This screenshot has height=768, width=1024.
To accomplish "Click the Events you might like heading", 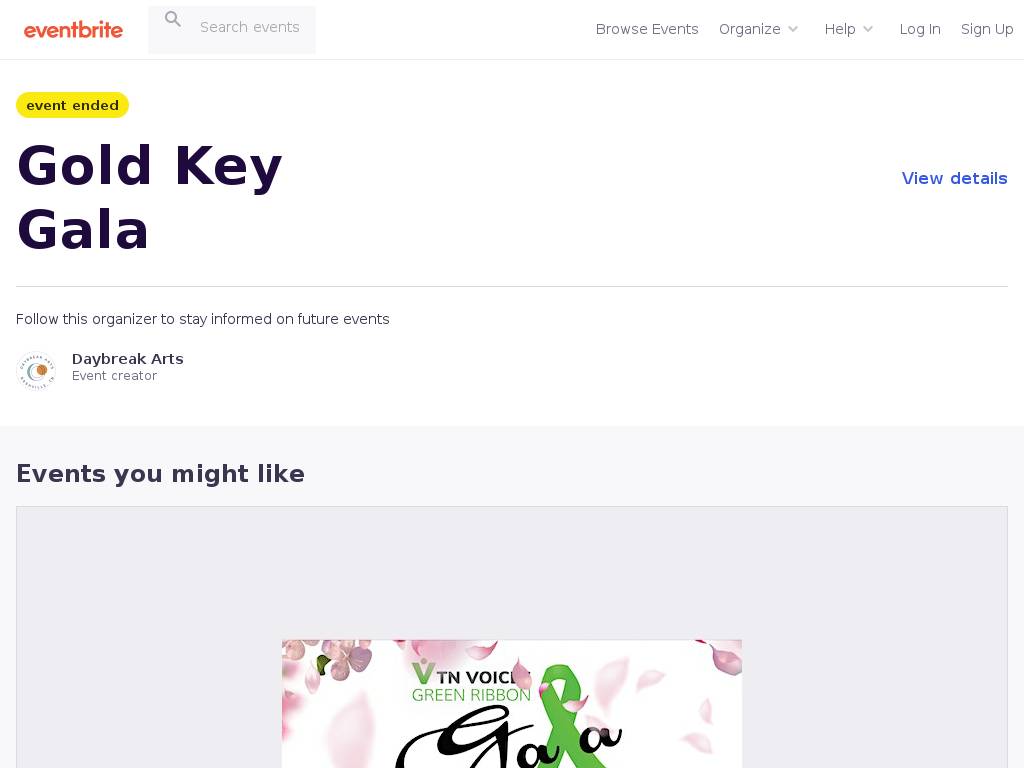I will pyautogui.click(x=160, y=474).
